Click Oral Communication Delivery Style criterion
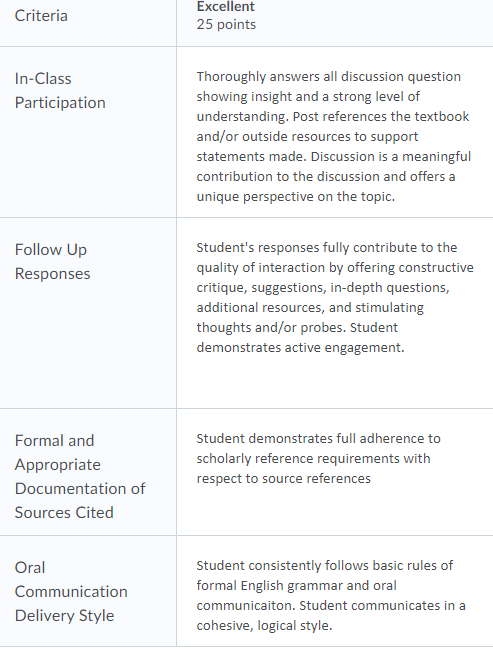Viewport: 493px width, 655px height. point(71,592)
